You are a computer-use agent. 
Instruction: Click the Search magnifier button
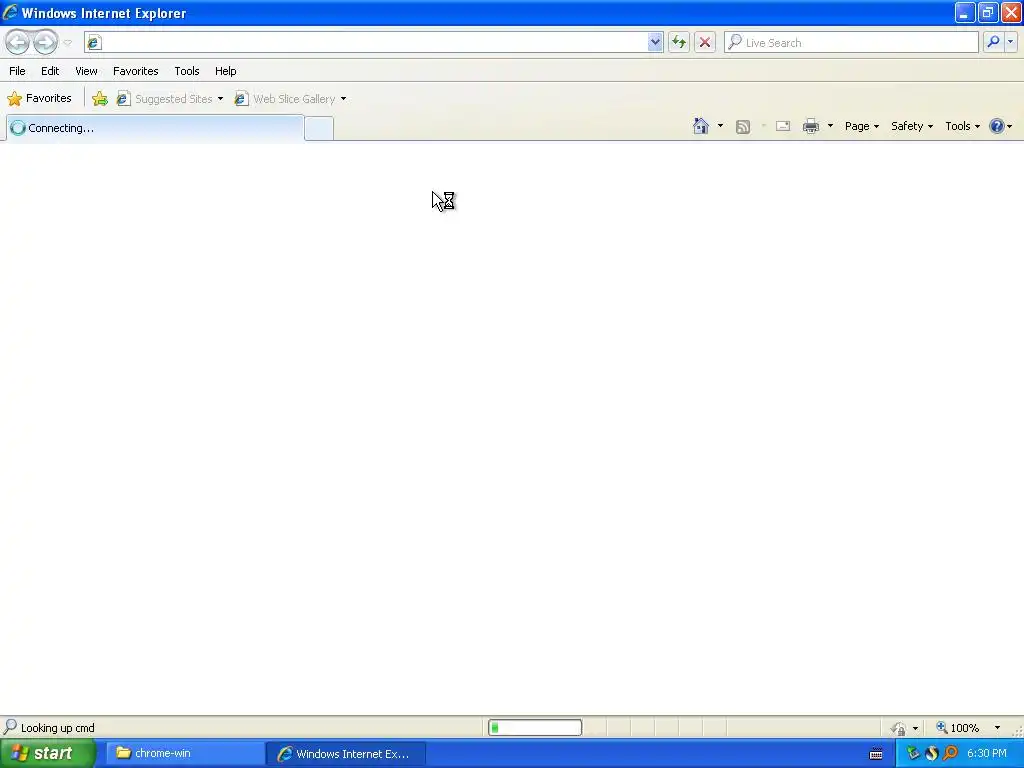pyautogui.click(x=993, y=42)
